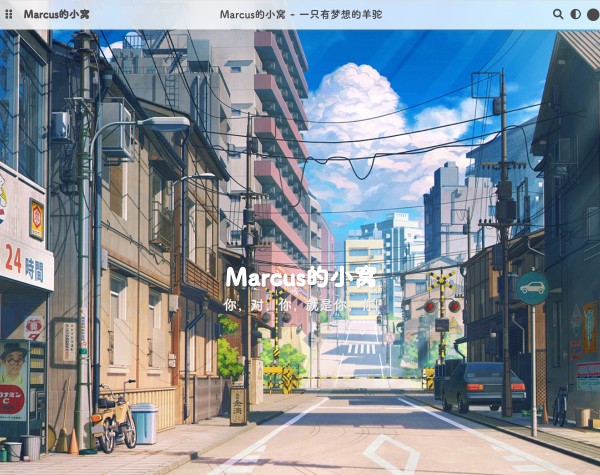Click the solid circle icon in top bar
This screenshot has width=600, height=475.
[591, 14]
